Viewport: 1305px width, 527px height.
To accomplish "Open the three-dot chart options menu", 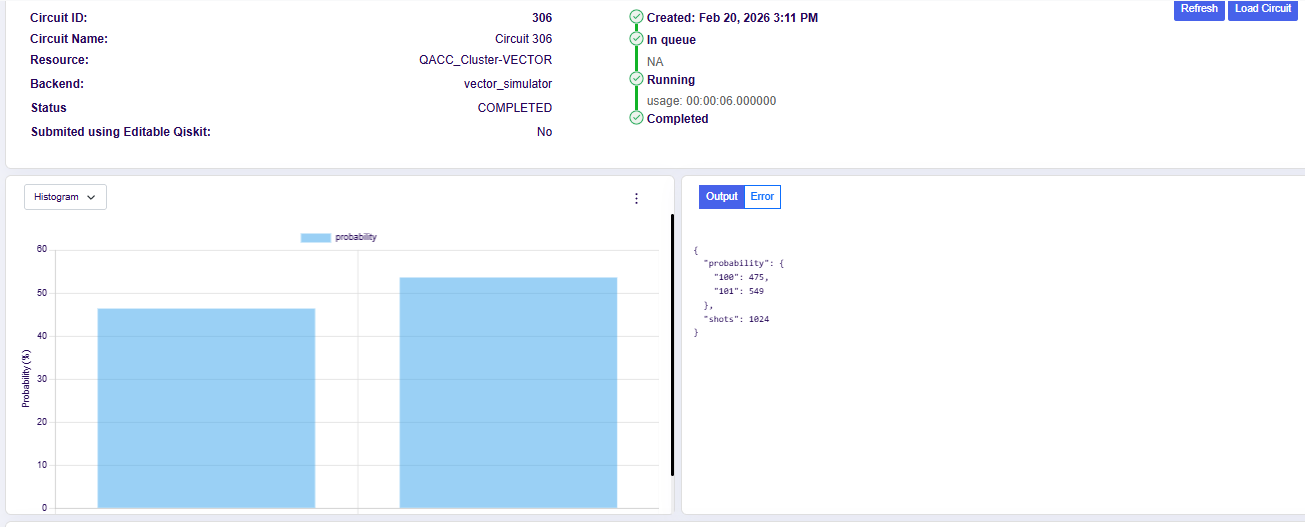I will pos(636,199).
